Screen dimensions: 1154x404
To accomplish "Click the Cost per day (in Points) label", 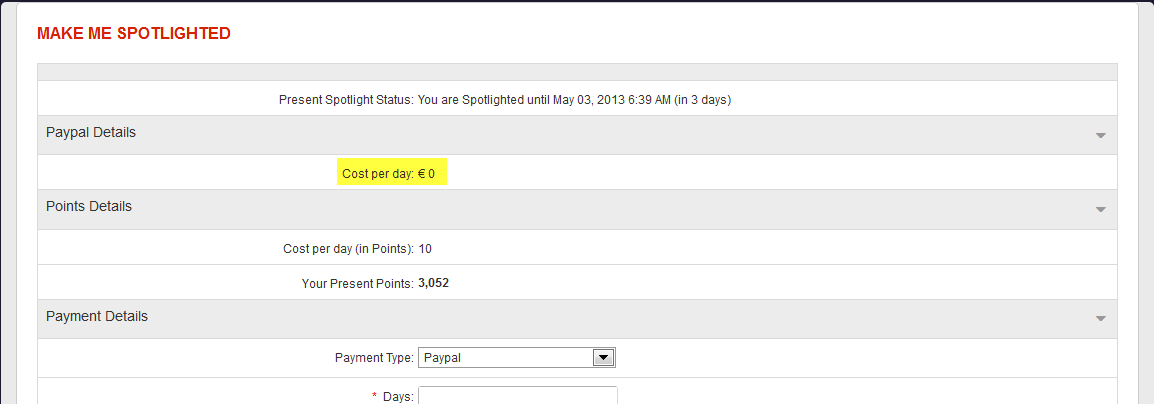I will (x=349, y=249).
